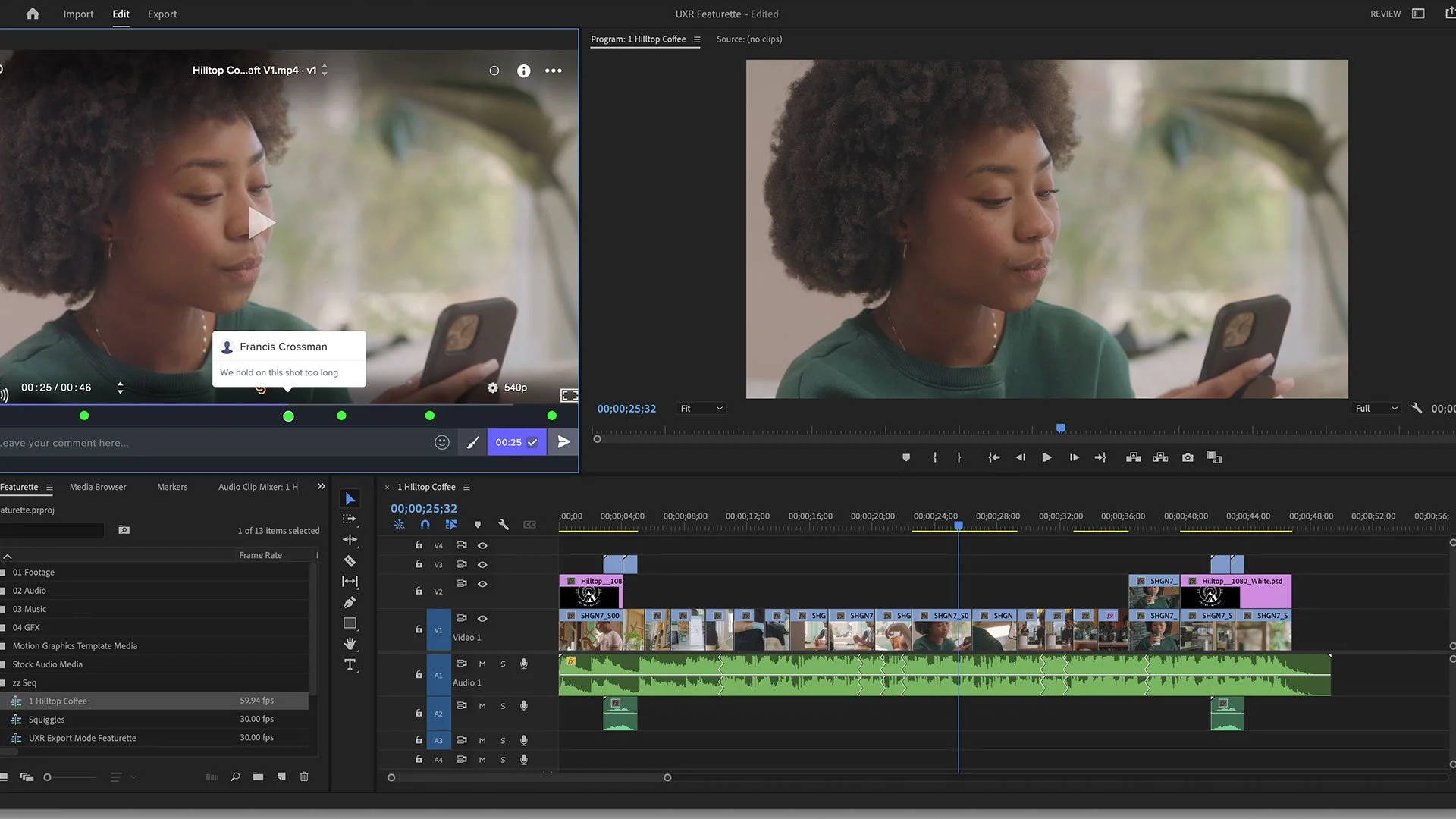The width and height of the screenshot is (1456, 819).
Task: Open timeline settings with the wrench icon
Action: 503,524
